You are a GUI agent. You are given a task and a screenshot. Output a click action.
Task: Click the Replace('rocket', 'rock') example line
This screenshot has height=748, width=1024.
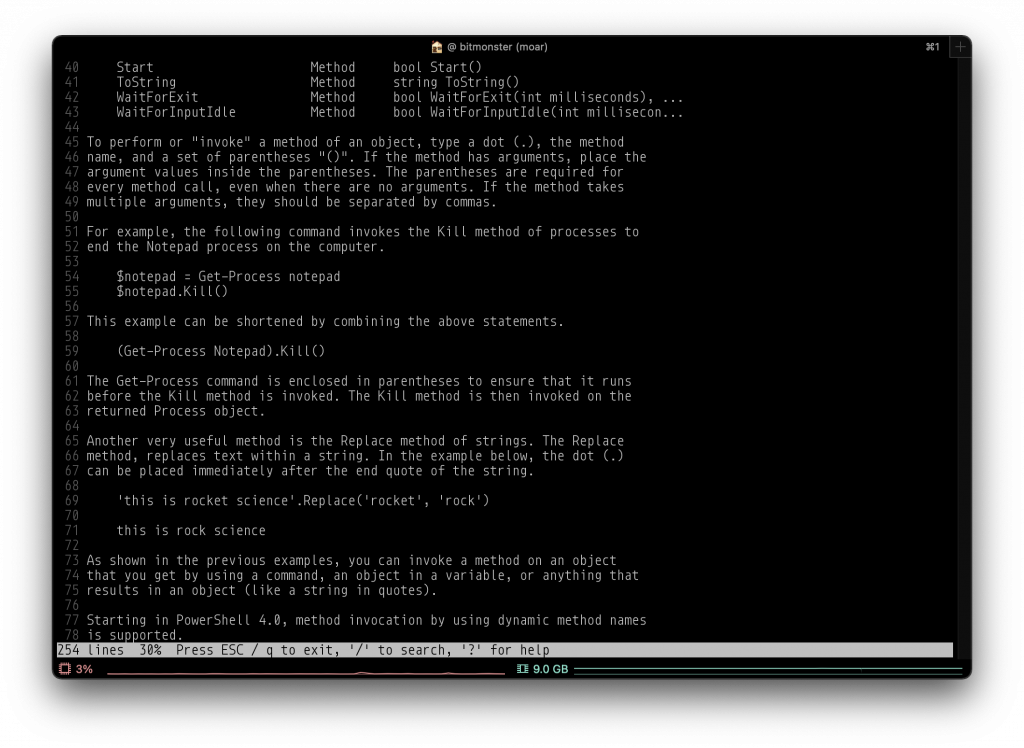[303, 501]
